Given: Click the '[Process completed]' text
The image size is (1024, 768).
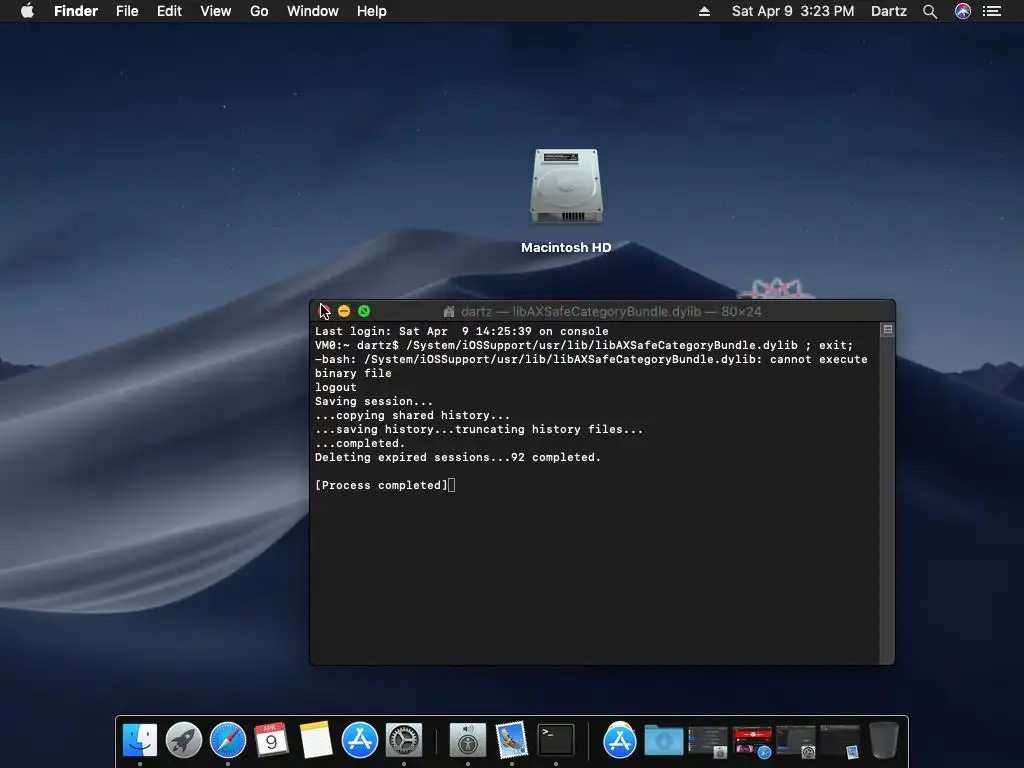Looking at the screenshot, I should click(381, 485).
